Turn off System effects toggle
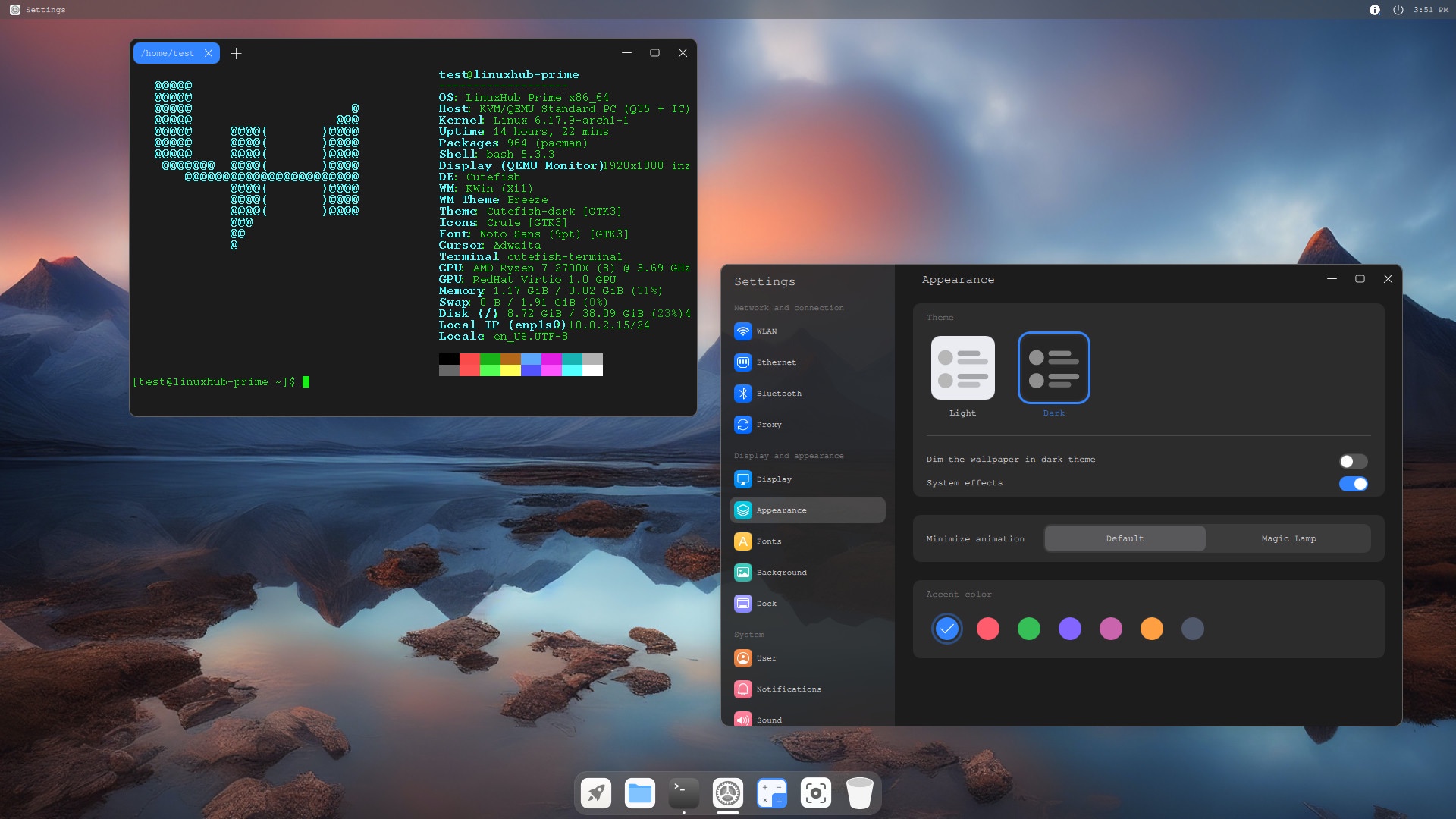Screen dimensions: 1456x819 coord(1352,484)
